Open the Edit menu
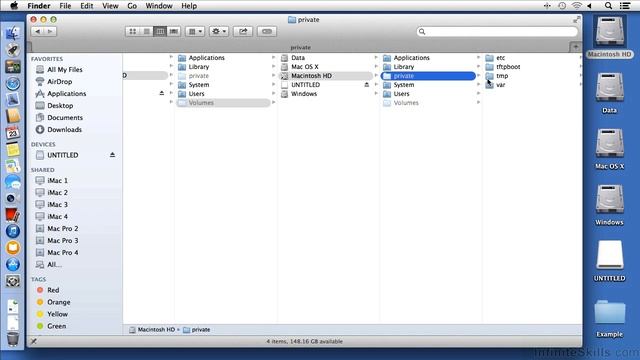The width and height of the screenshot is (640, 360). pos(87,6)
